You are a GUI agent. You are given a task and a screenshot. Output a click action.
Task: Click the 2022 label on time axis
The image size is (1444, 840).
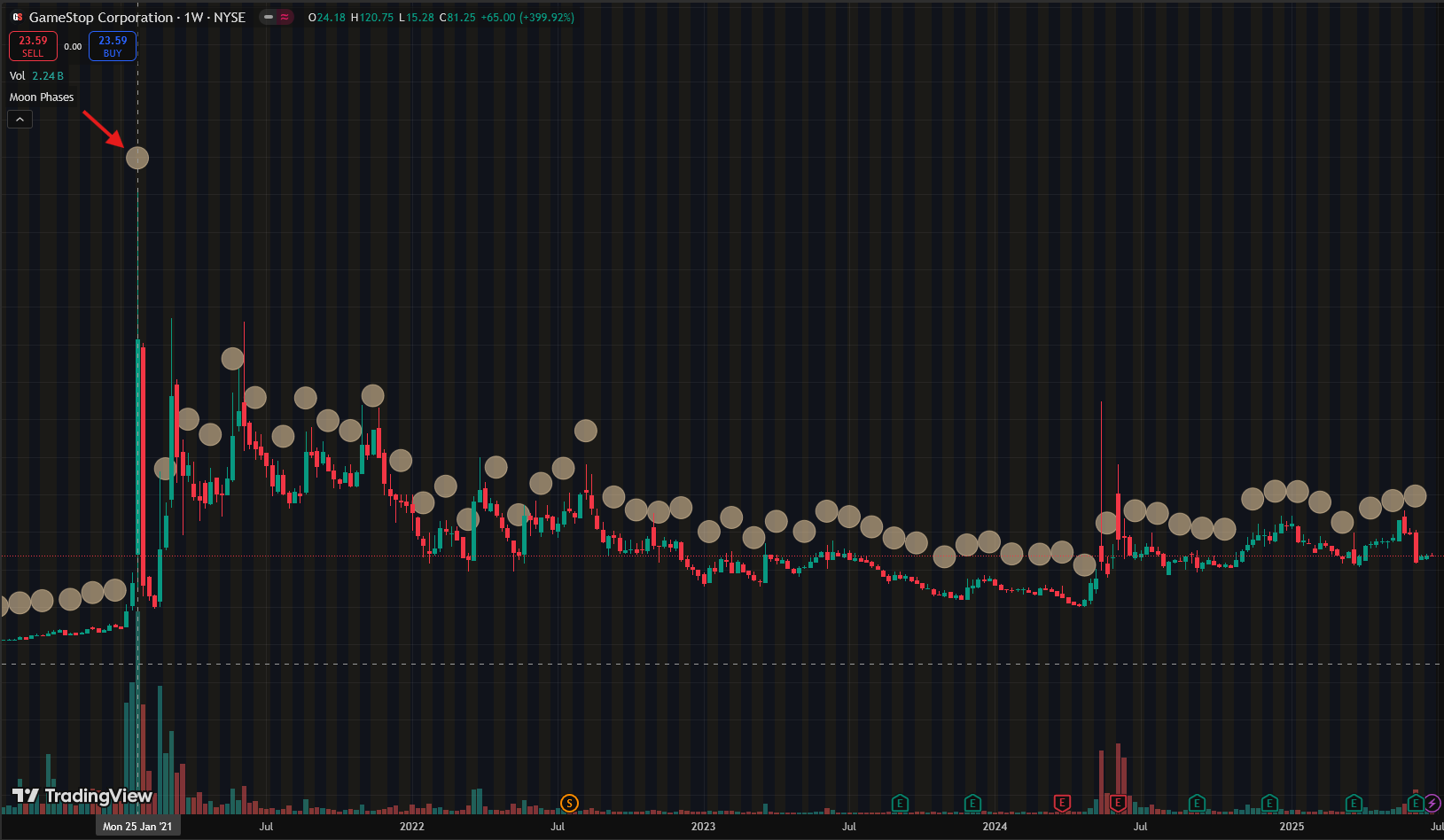[x=412, y=827]
